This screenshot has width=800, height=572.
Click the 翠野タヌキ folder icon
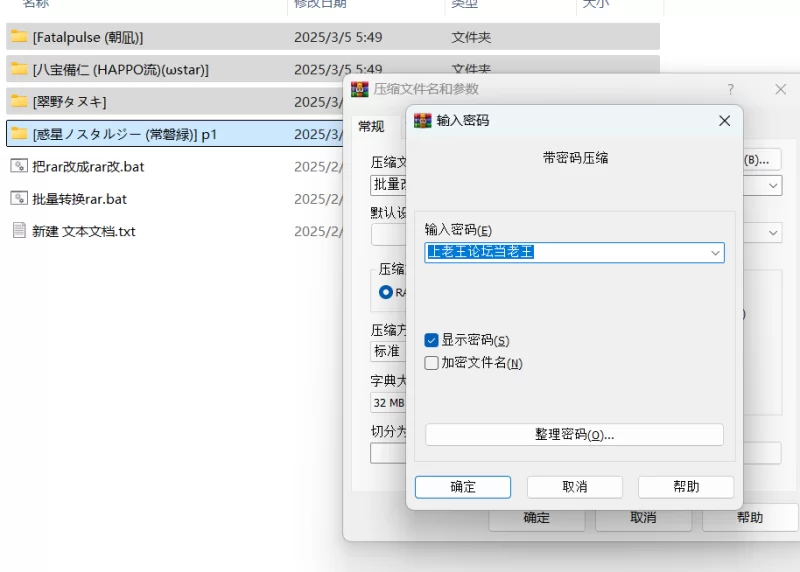19,101
